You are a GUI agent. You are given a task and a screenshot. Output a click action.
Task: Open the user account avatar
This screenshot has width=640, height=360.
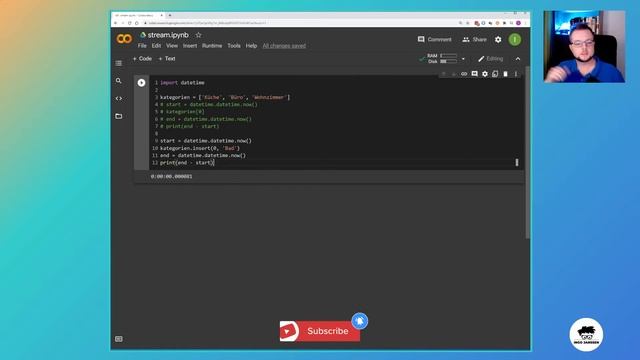(x=515, y=40)
